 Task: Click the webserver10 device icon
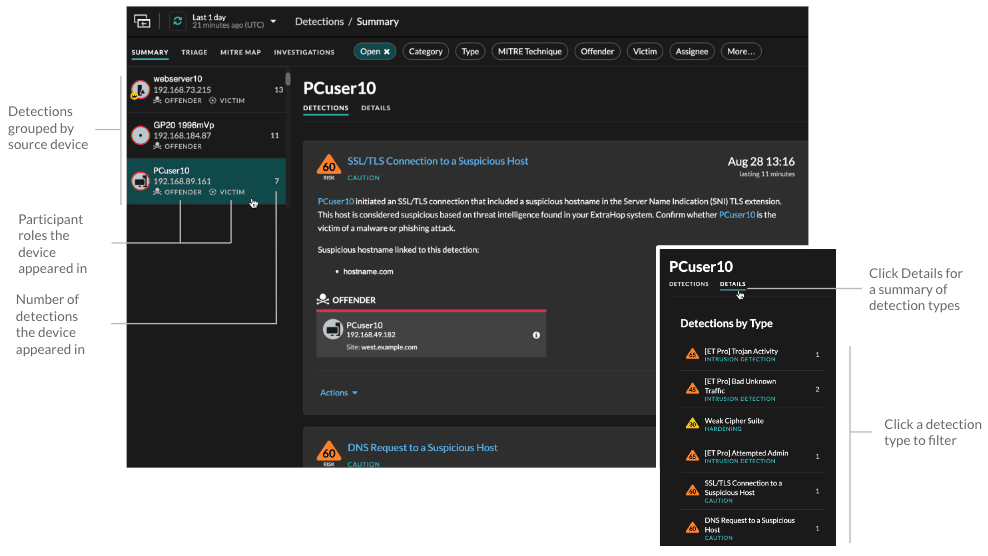pos(140,90)
